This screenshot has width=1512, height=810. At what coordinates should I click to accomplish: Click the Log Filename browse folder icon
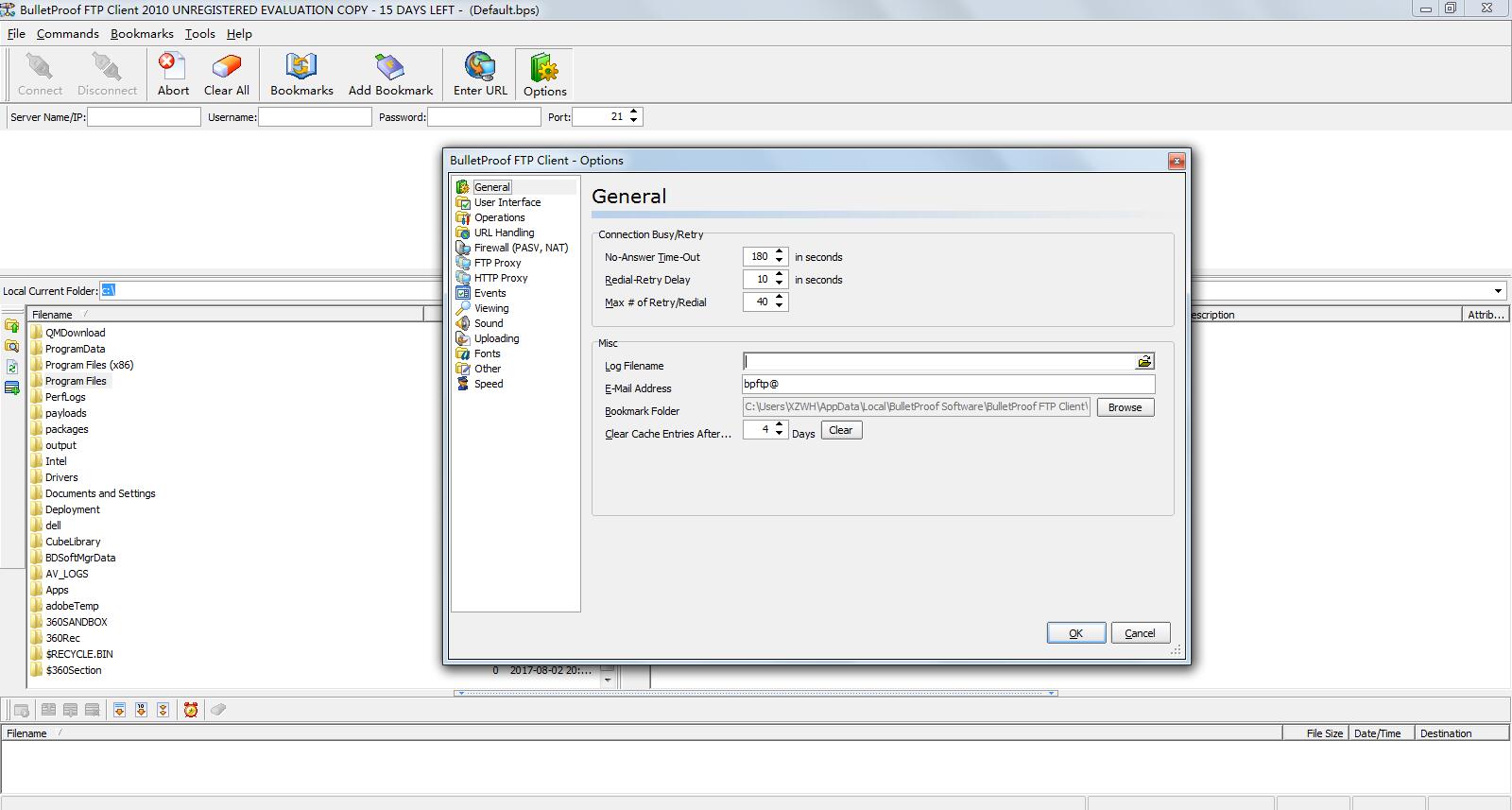point(1144,362)
